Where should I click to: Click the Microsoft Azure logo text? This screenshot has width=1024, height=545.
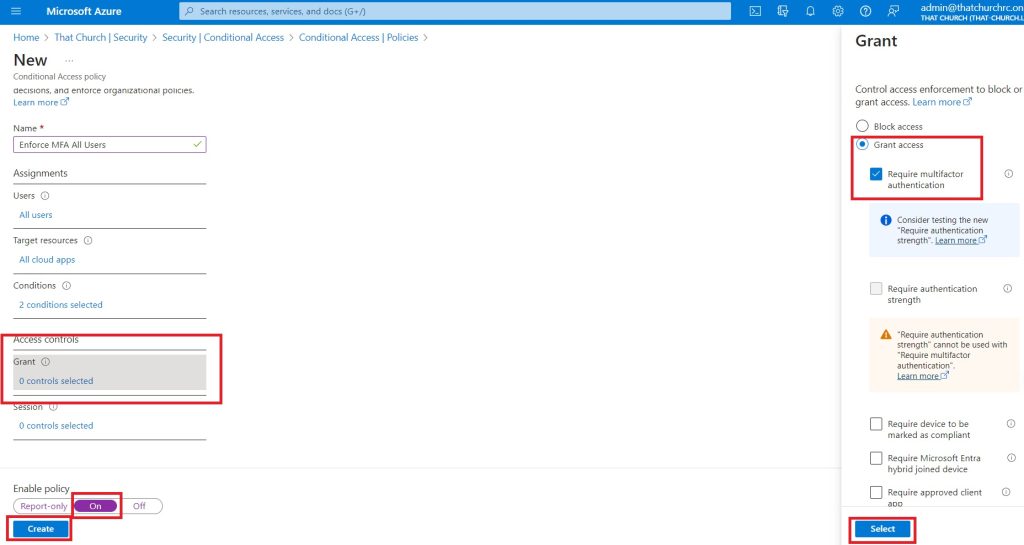[84, 11]
